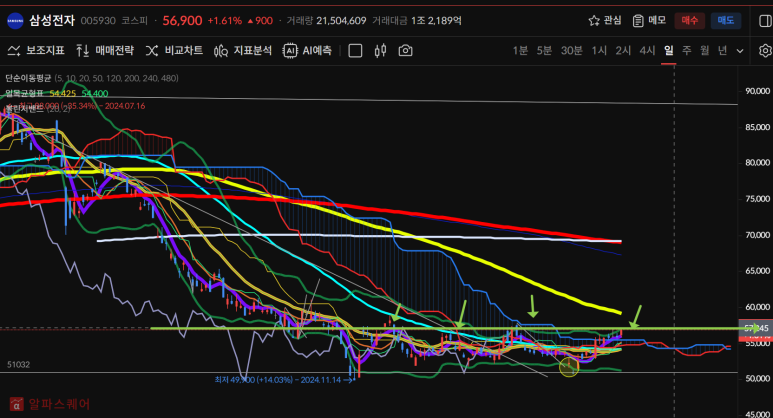Viewport: 773px width, 418px height.
Task: Click the 60,000 price axis label
Action: pyautogui.click(x=757, y=307)
